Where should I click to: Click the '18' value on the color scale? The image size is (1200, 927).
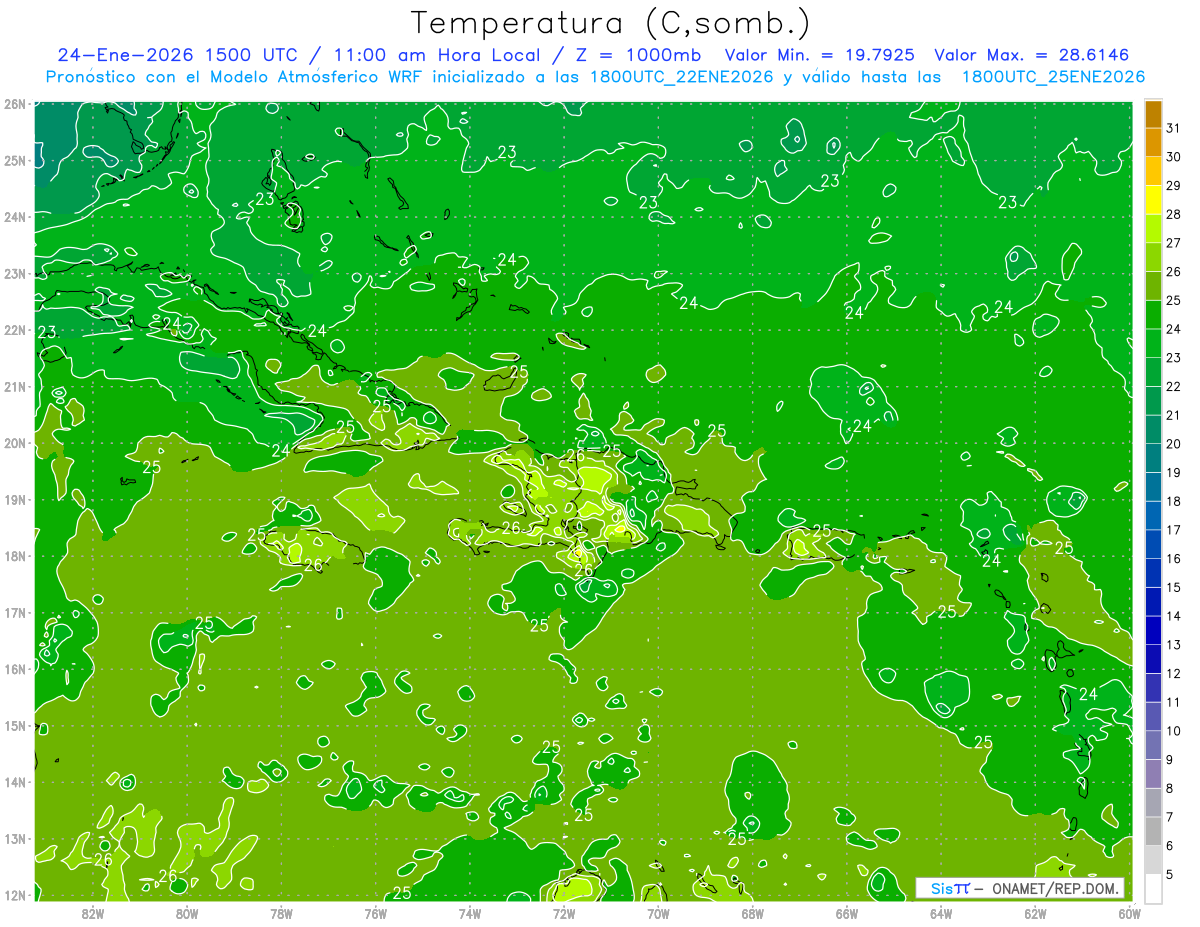(x=1173, y=501)
